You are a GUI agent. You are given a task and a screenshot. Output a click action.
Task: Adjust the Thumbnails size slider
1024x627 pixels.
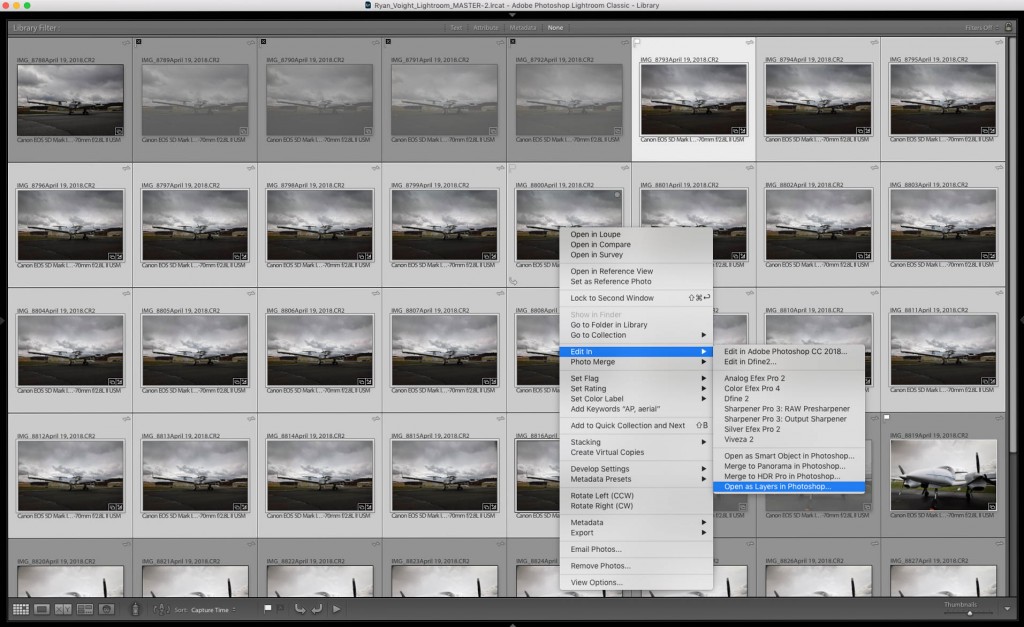click(969, 613)
